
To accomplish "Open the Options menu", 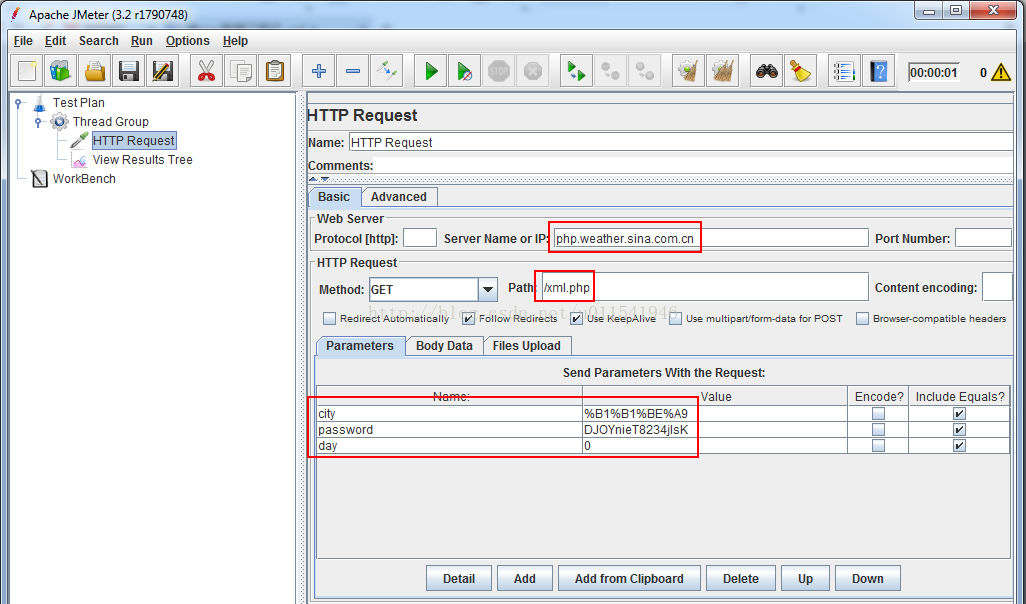I will [188, 41].
